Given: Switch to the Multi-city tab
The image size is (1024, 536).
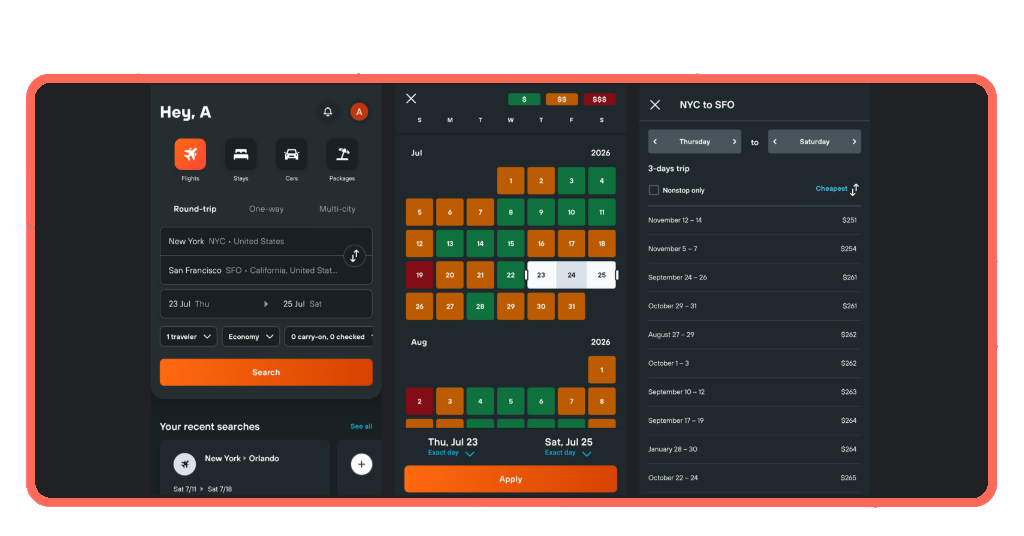Looking at the screenshot, I should (337, 209).
